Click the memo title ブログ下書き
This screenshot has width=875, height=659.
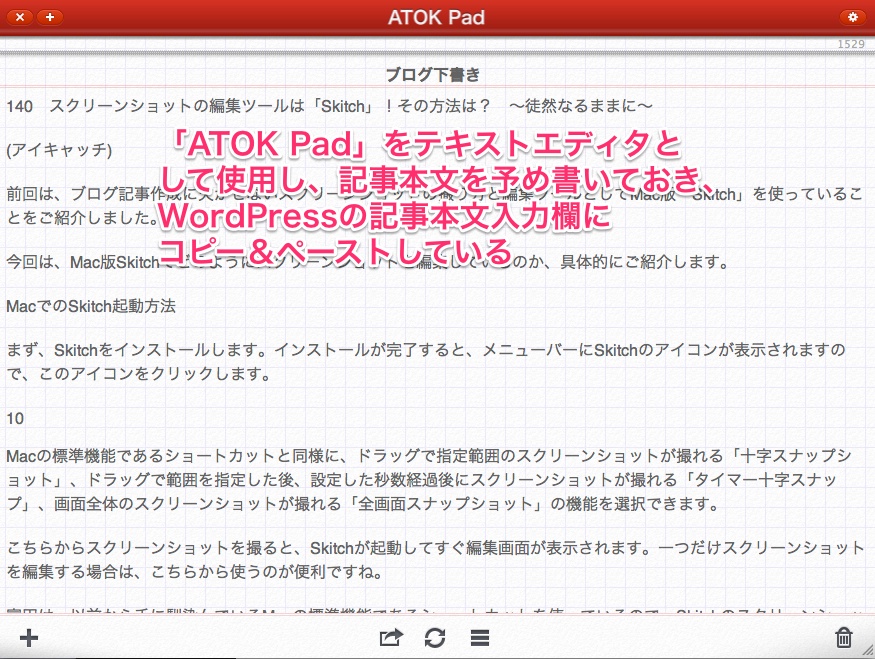pos(433,74)
